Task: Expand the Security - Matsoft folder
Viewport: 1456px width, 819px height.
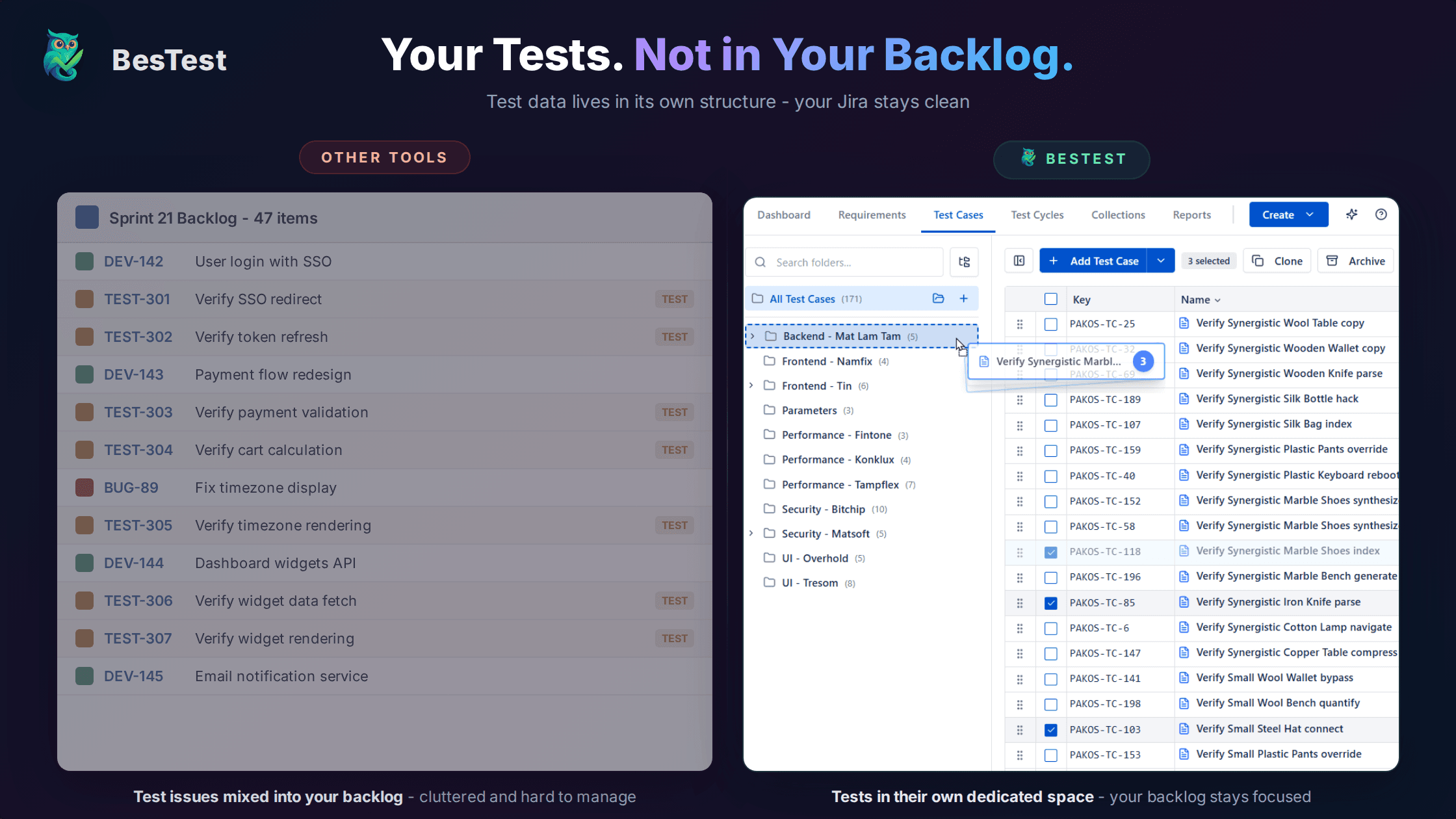Action: pyautogui.click(x=751, y=533)
